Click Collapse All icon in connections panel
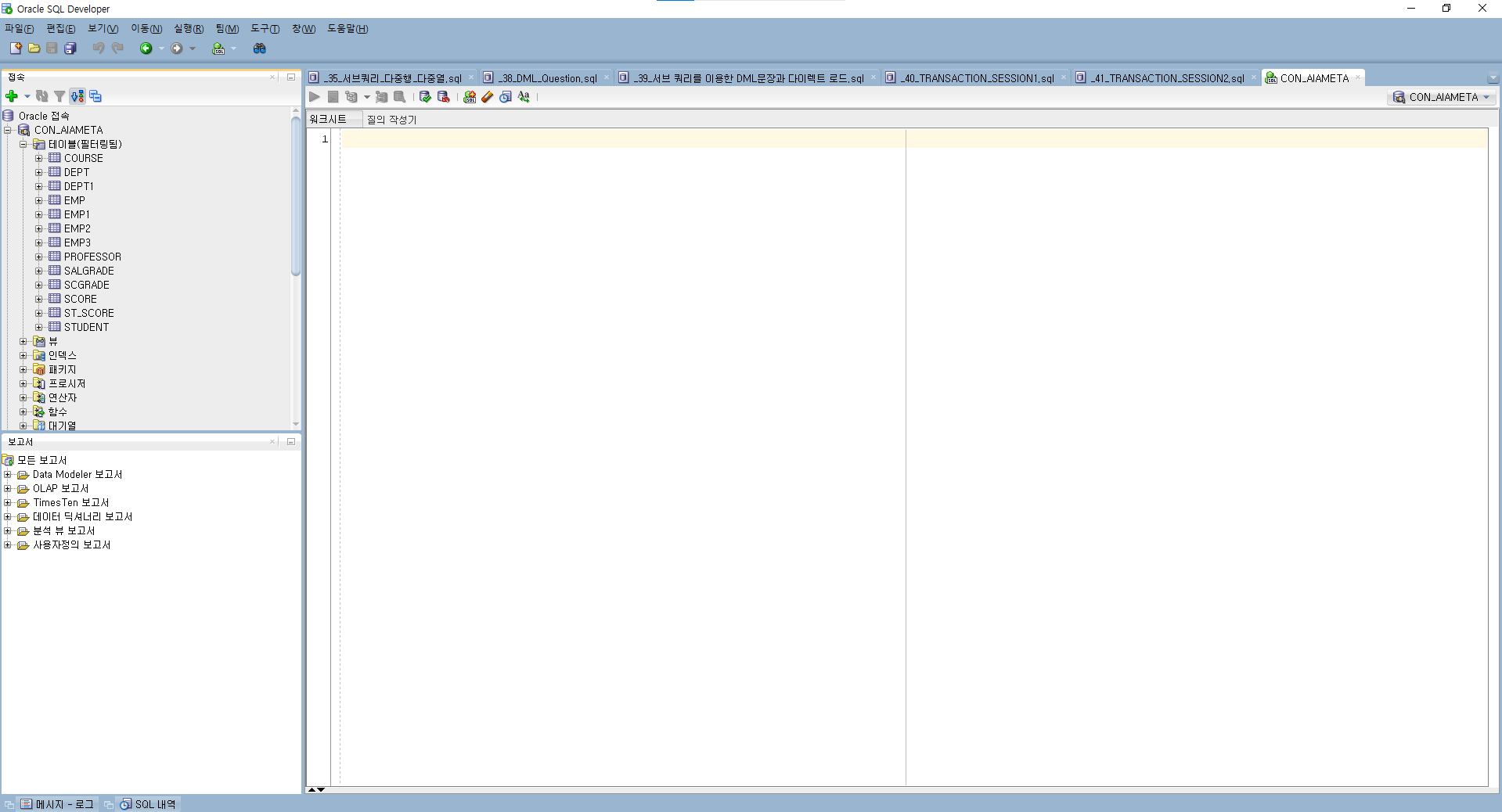 coord(95,96)
